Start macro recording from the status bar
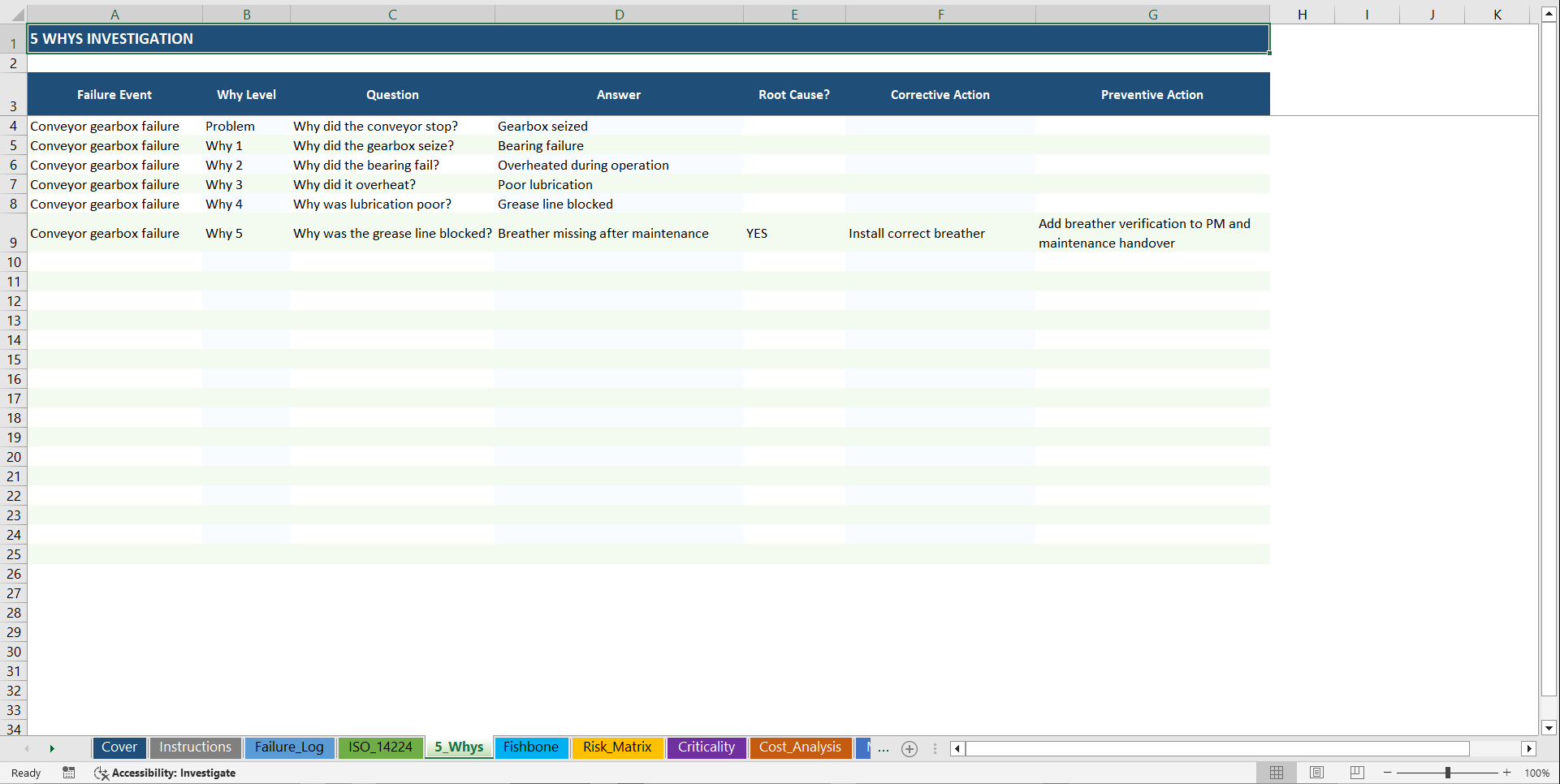This screenshot has height=784, width=1560. pyautogui.click(x=69, y=773)
